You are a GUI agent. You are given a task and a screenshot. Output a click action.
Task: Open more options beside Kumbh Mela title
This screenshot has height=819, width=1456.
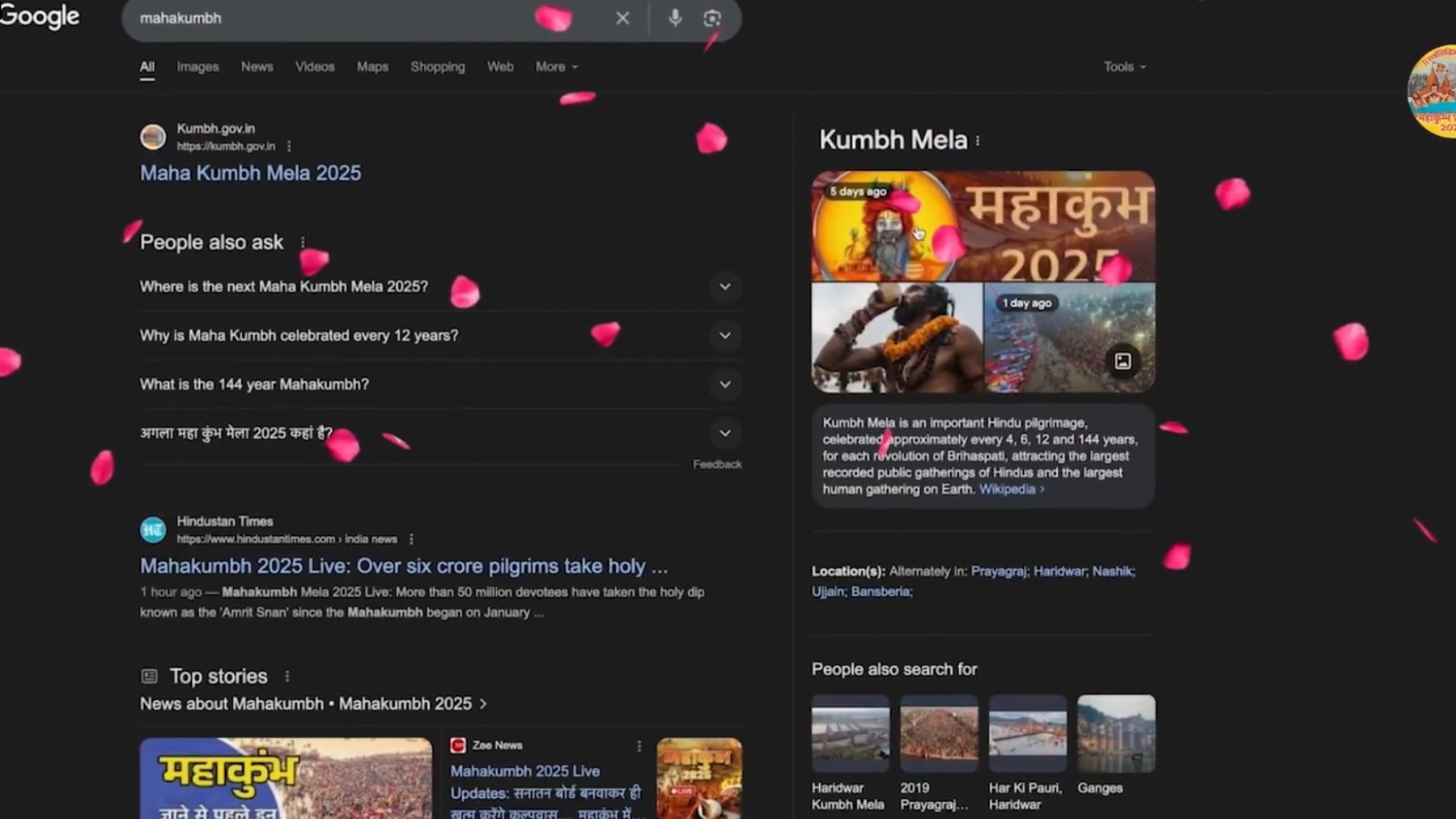978,141
